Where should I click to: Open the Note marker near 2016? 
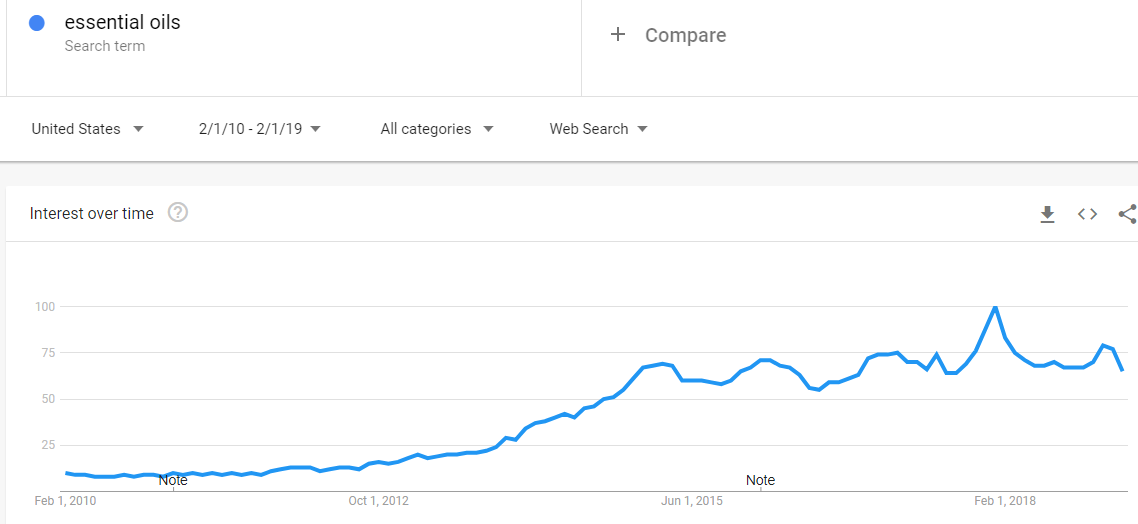(760, 480)
